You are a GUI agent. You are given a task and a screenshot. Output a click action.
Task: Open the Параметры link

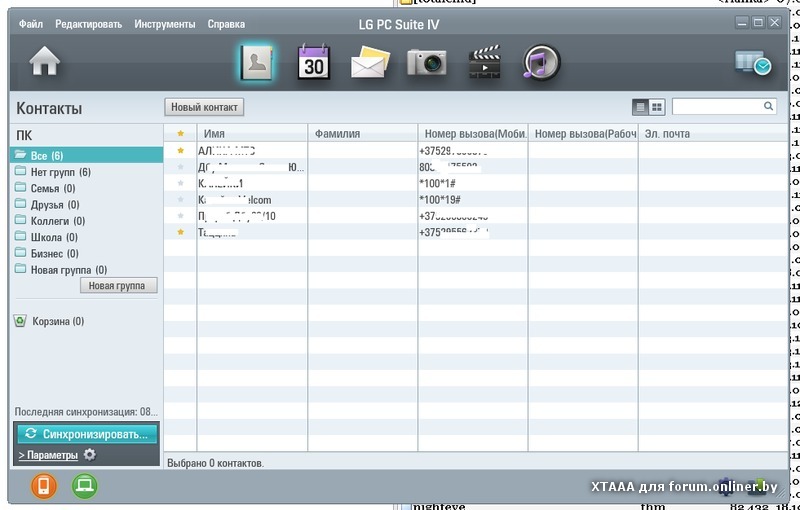[x=48, y=455]
